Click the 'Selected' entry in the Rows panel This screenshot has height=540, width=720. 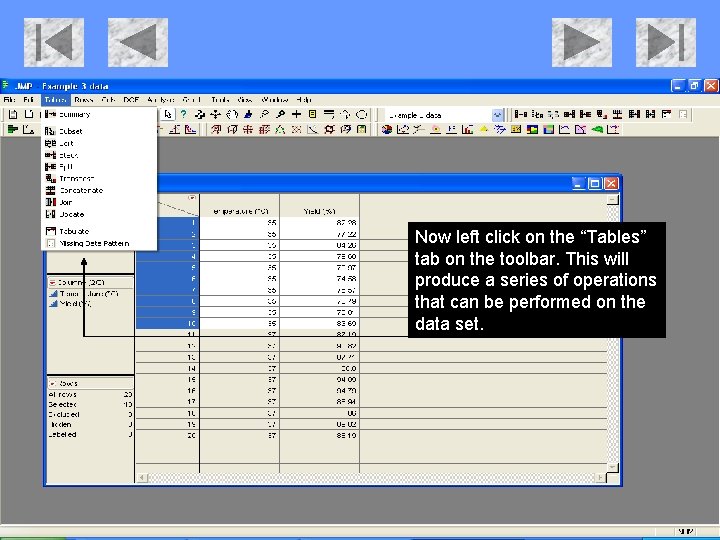(63, 405)
